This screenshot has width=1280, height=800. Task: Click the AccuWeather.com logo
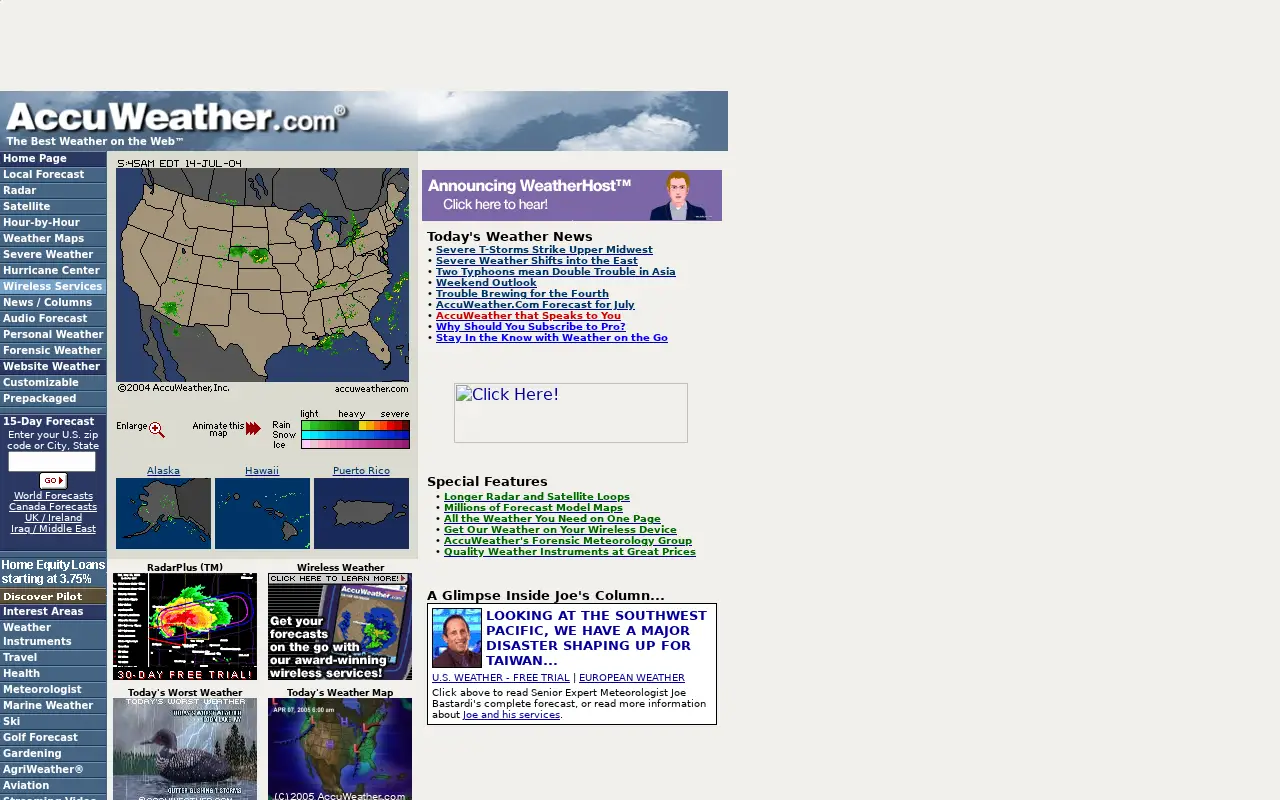177,118
